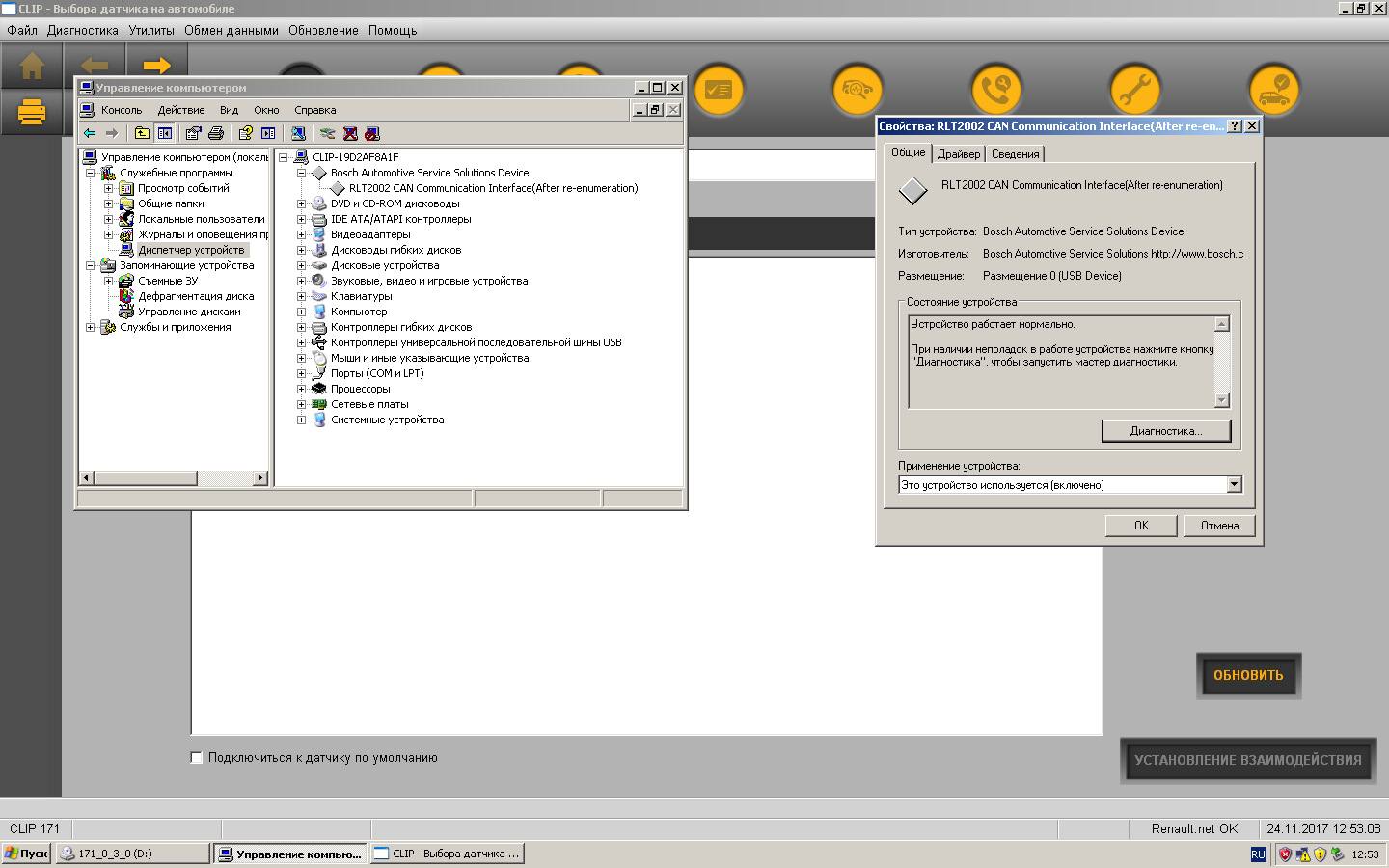Expand 'Видеоадаптеры' node
1389x868 pixels.
[x=301, y=235]
